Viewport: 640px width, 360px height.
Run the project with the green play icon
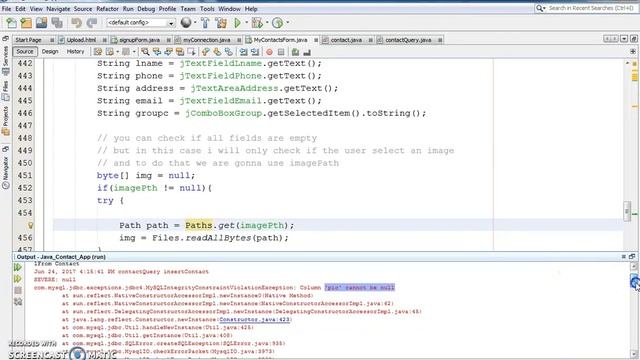(x=237, y=23)
